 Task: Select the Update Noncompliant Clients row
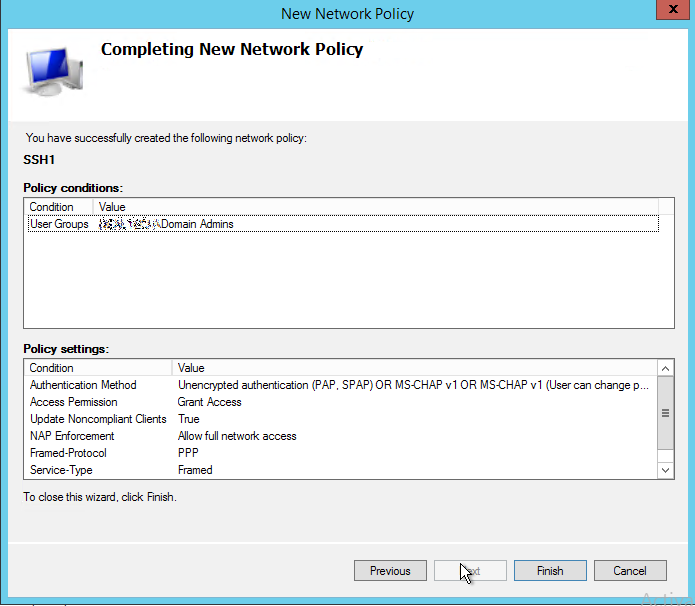(x=98, y=419)
